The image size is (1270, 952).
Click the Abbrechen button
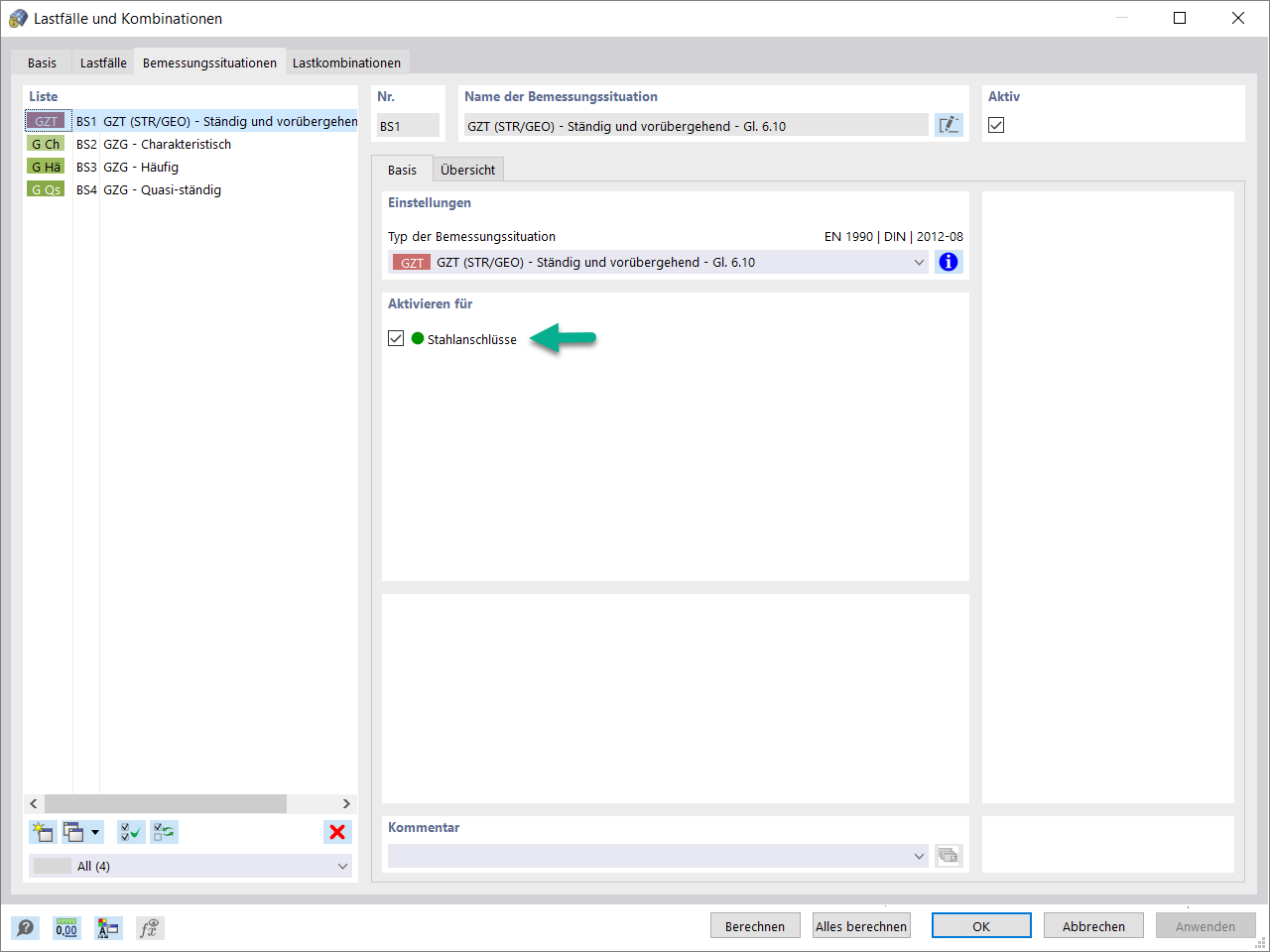[x=1093, y=926]
